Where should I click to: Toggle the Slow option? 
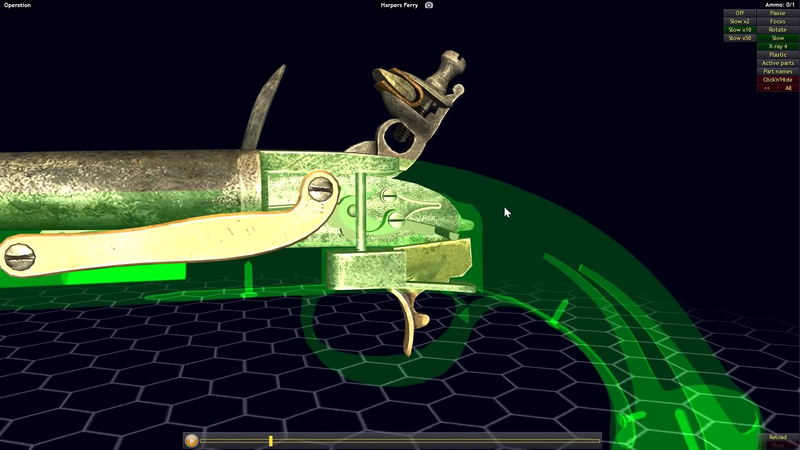777,38
